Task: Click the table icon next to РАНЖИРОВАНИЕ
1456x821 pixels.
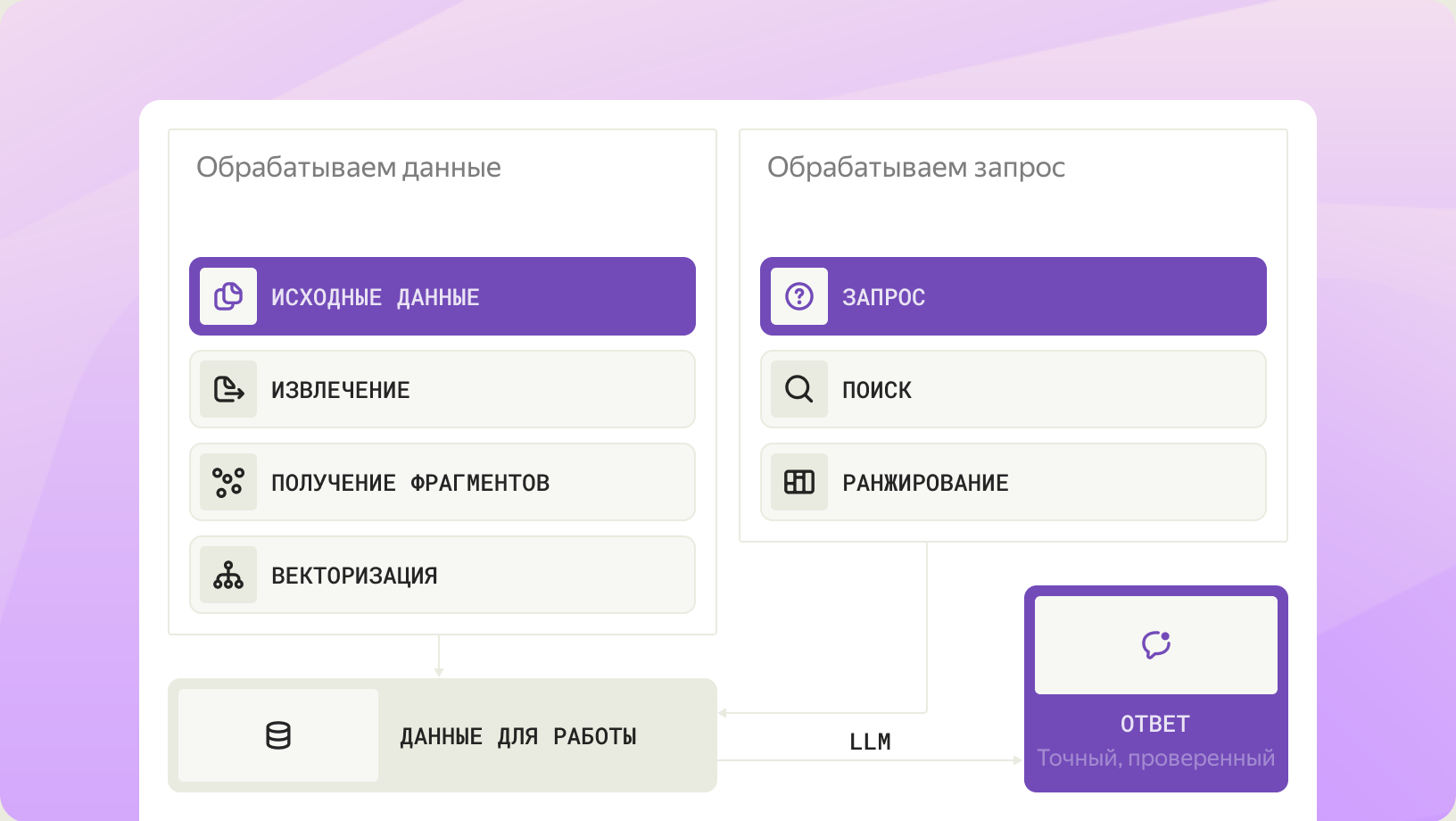Action: click(799, 482)
